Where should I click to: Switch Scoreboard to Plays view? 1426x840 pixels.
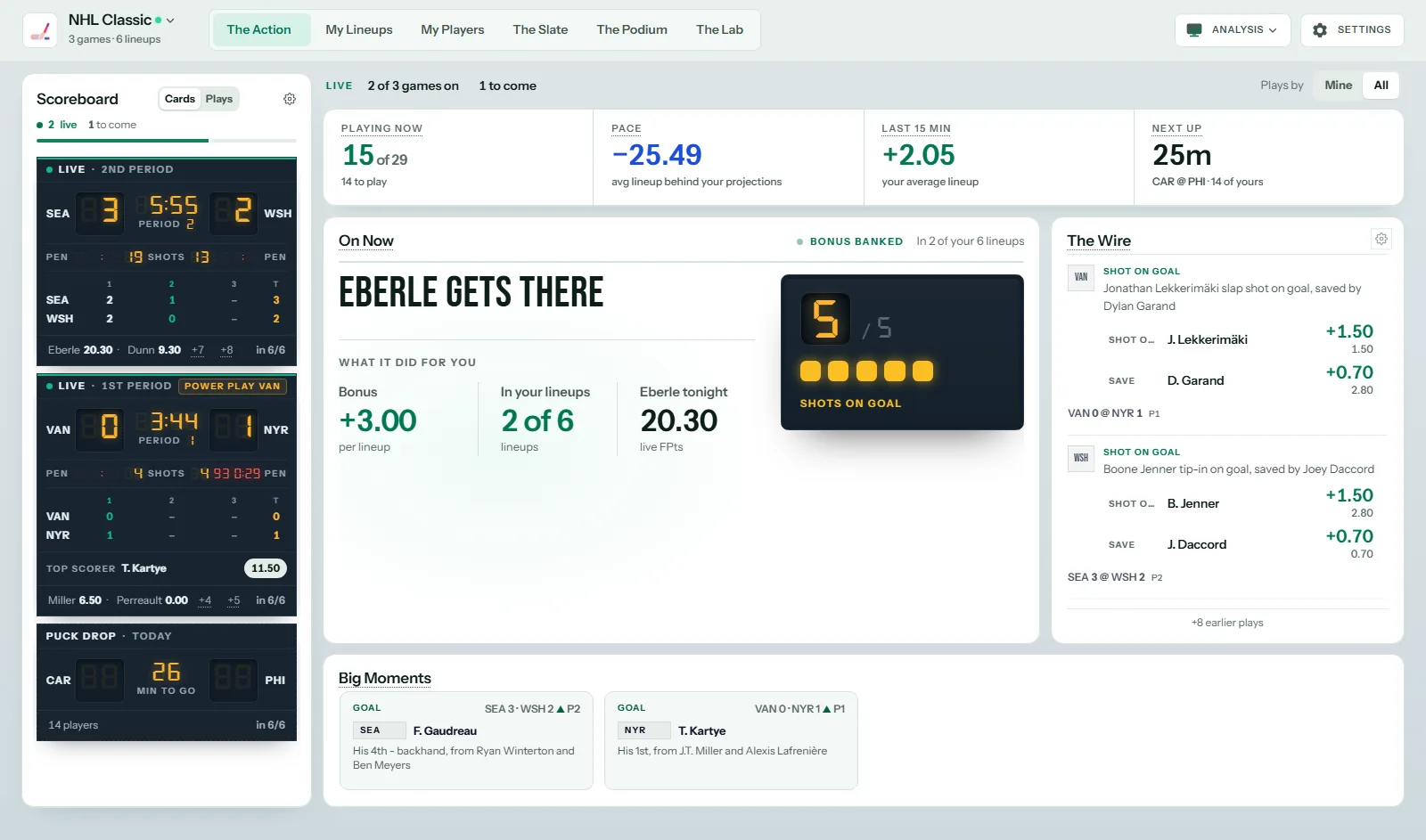click(x=219, y=99)
